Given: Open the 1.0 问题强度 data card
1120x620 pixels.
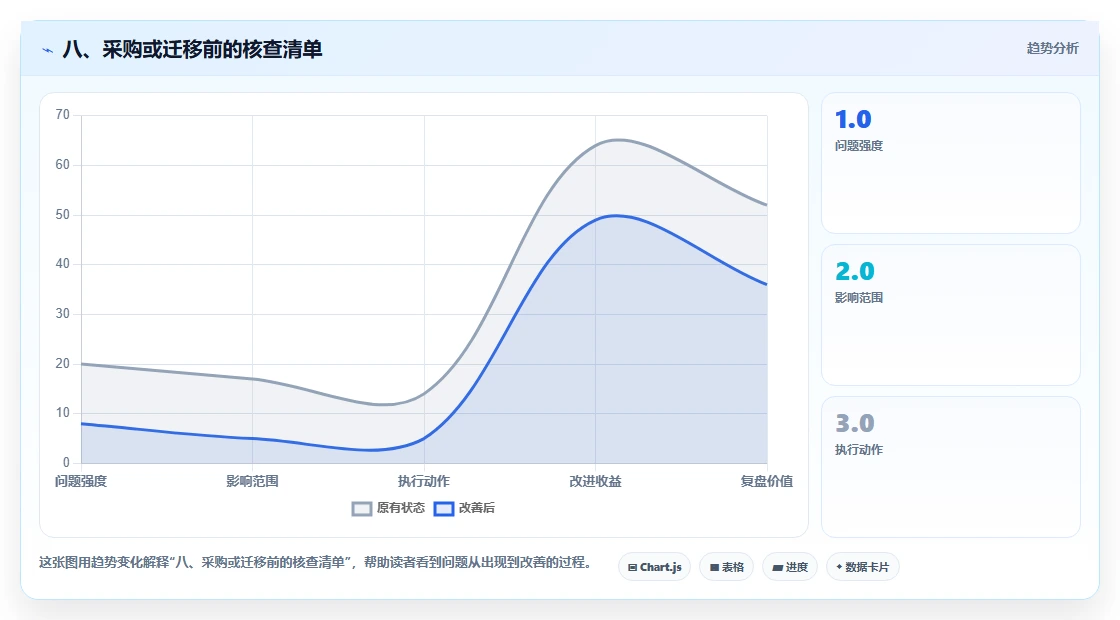Looking at the screenshot, I should pyautogui.click(x=951, y=163).
